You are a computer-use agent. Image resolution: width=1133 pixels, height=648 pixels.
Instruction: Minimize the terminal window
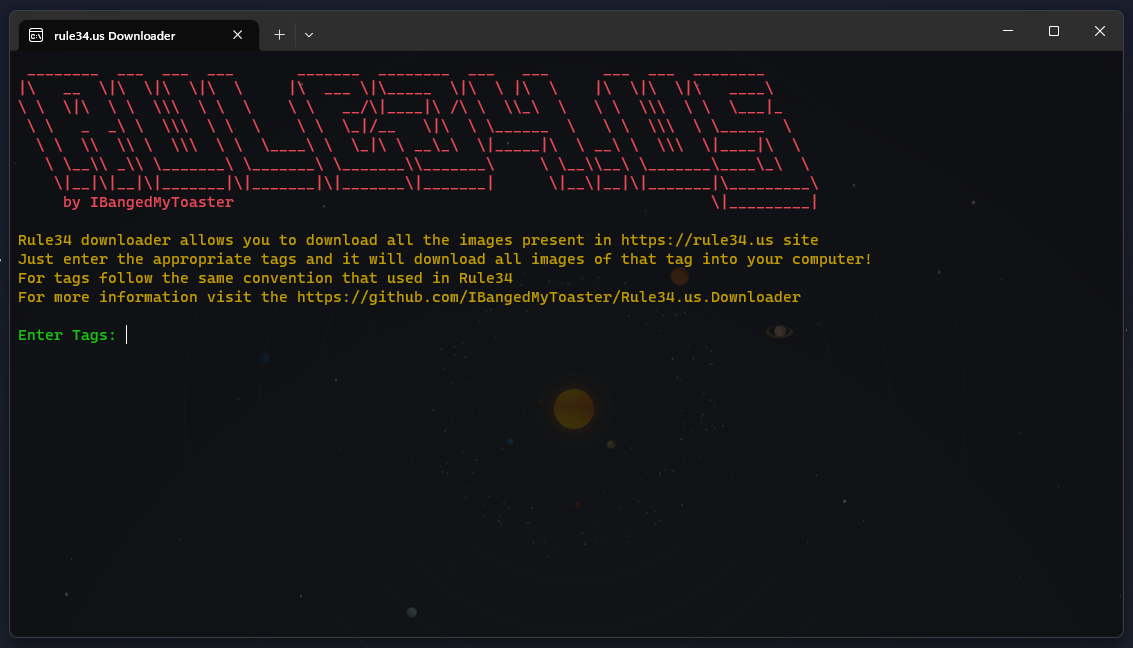(x=1007, y=31)
